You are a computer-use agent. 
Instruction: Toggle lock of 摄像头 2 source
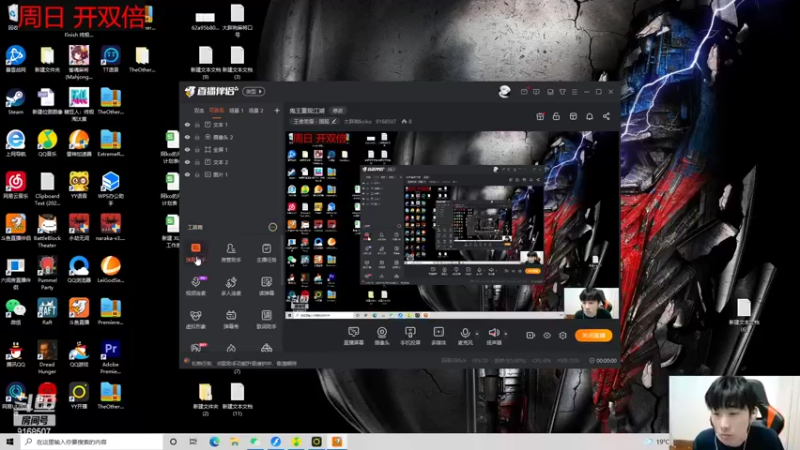click(x=197, y=137)
